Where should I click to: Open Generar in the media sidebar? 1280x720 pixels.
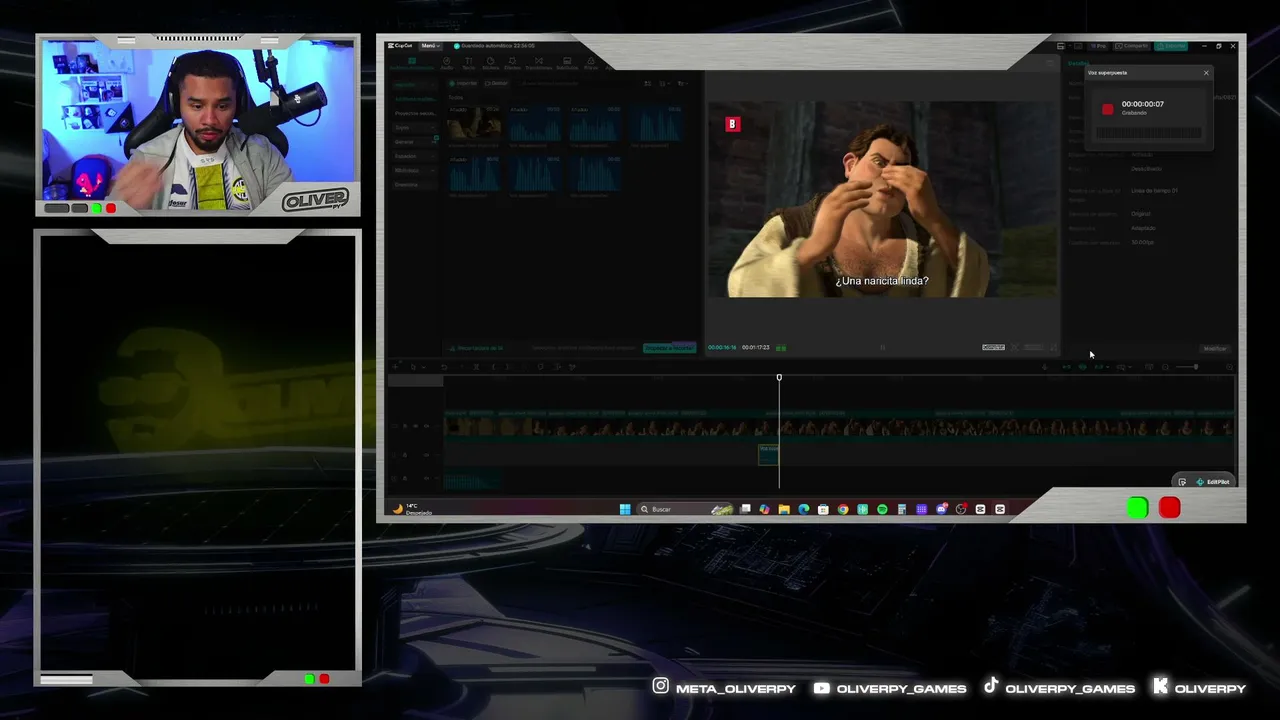pos(414,142)
